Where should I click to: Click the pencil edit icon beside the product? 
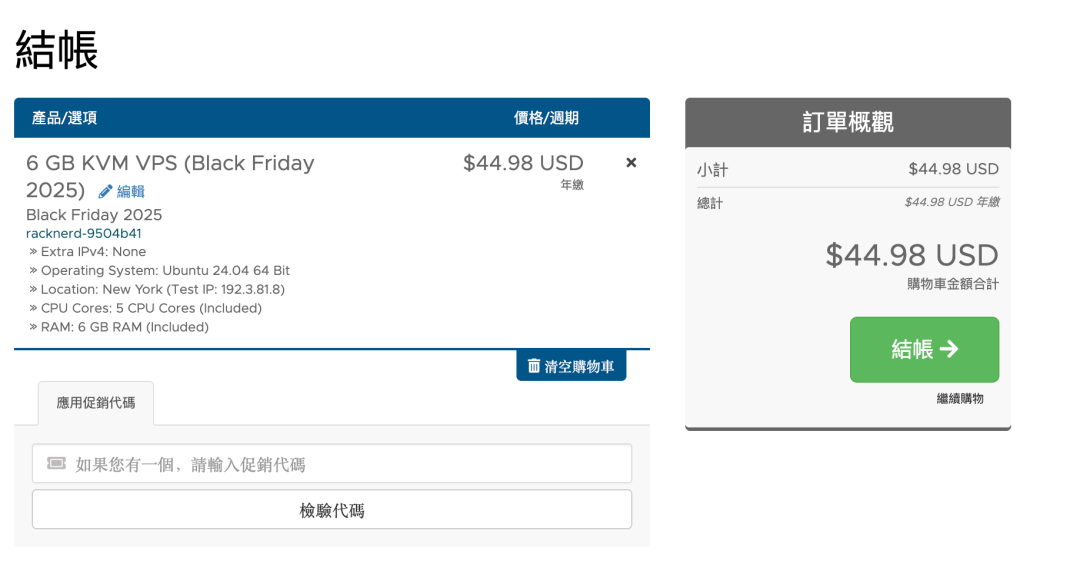(x=105, y=192)
